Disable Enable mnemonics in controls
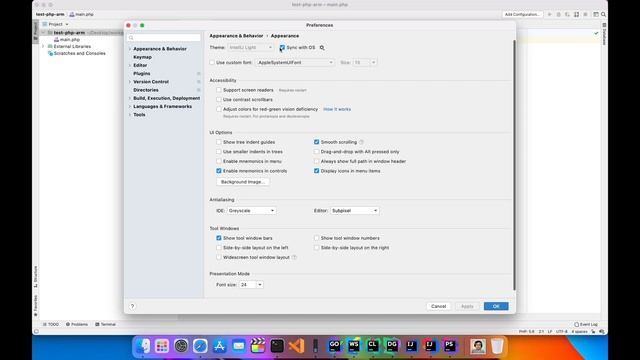 (x=219, y=171)
